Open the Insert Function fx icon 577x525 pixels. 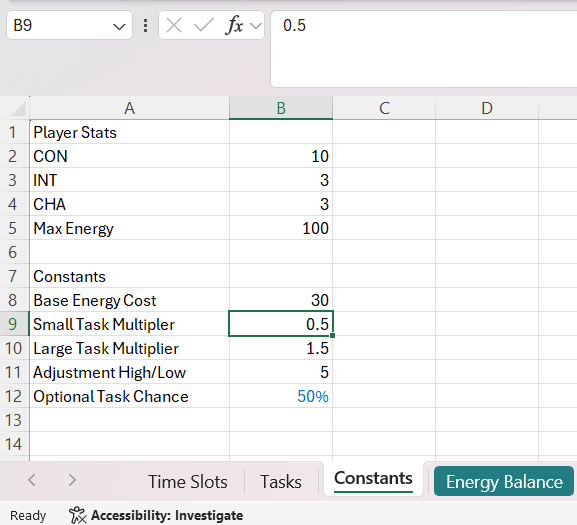[234, 25]
